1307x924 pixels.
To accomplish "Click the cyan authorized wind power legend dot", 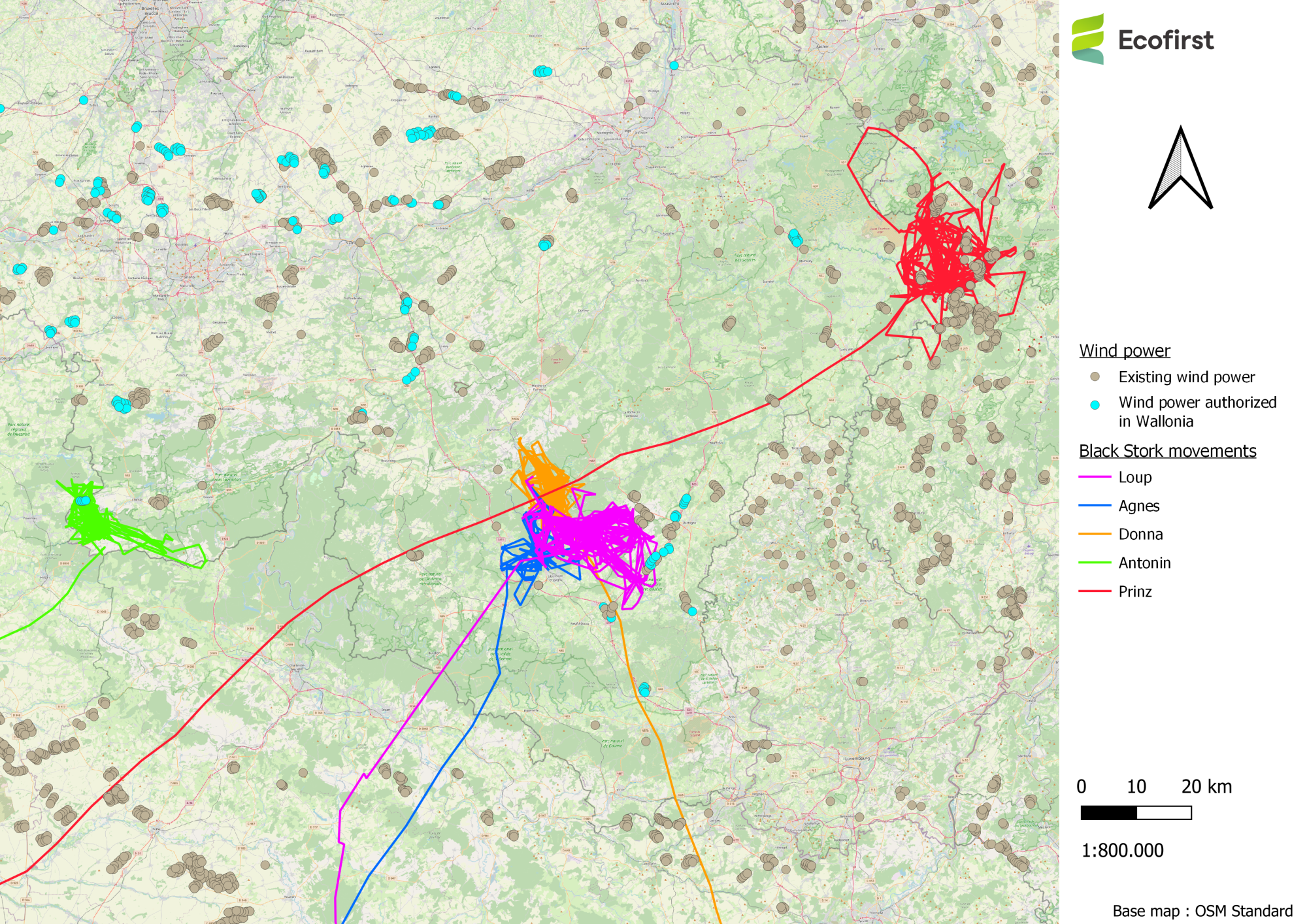I will click(1095, 404).
